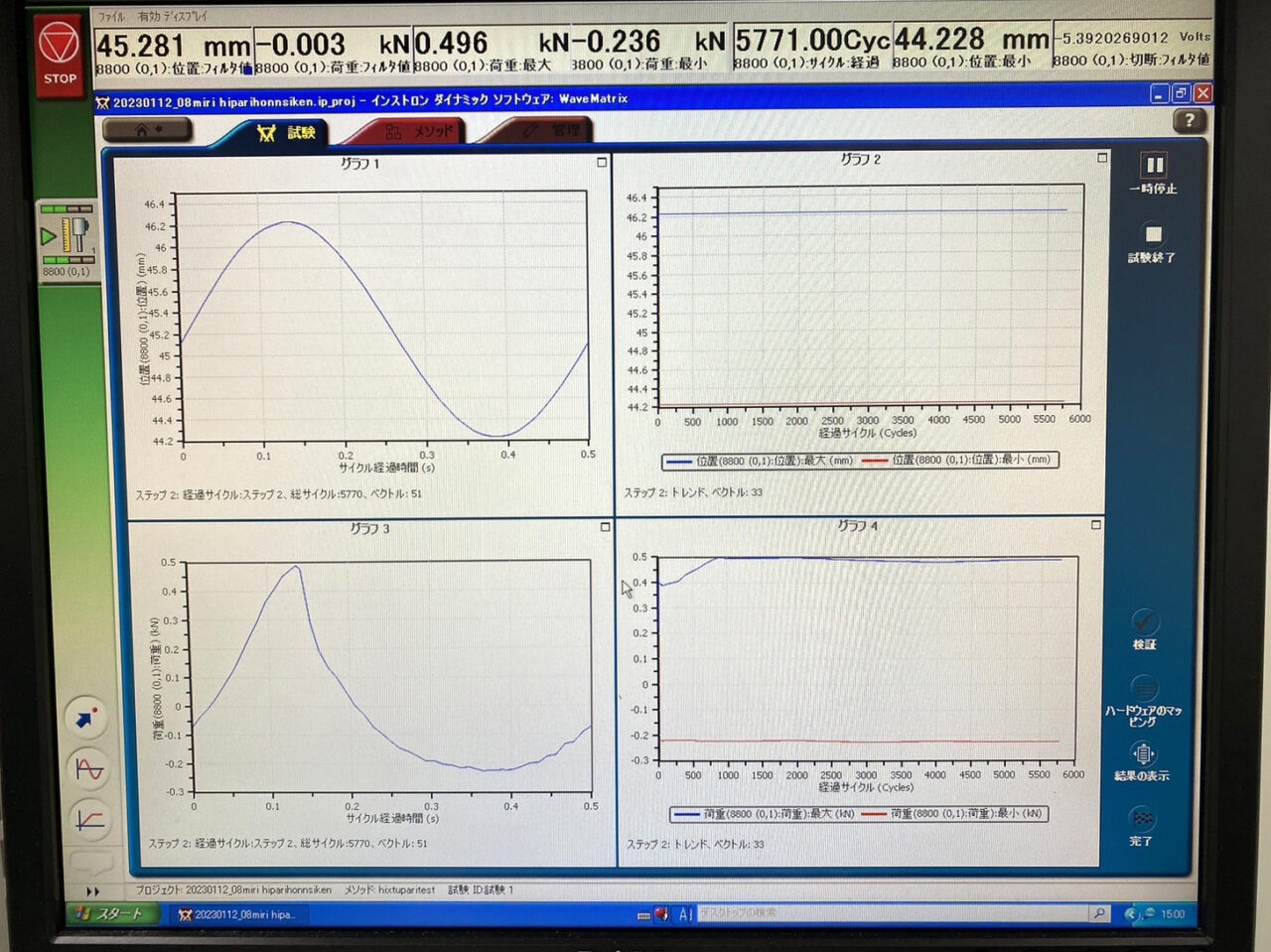1271x952 pixels.
Task: Pause the test with 一時停止 button
Action: [1153, 167]
